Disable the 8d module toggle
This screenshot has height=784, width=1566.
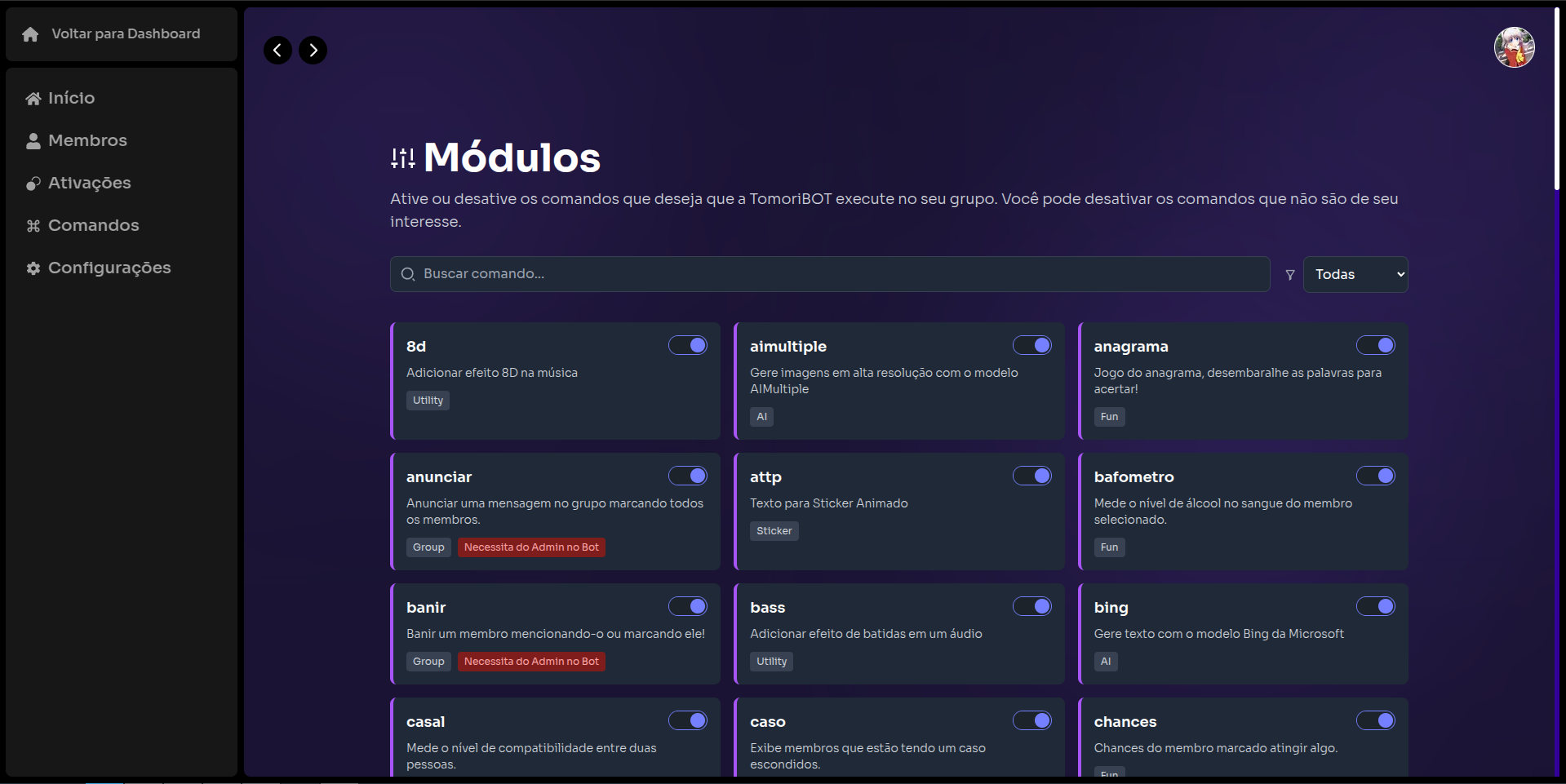688,346
